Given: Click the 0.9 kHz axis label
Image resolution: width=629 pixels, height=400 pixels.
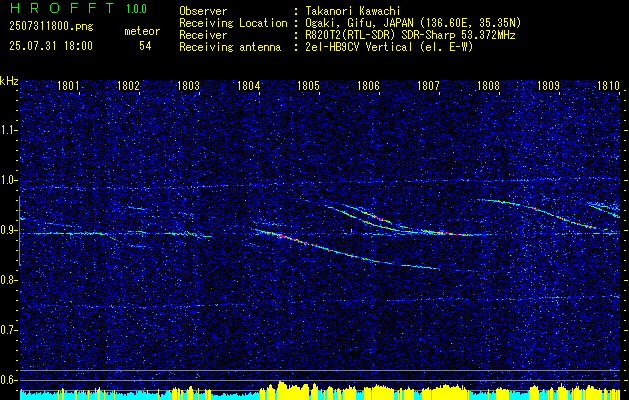Looking at the screenshot, I should pyautogui.click(x=7, y=230).
